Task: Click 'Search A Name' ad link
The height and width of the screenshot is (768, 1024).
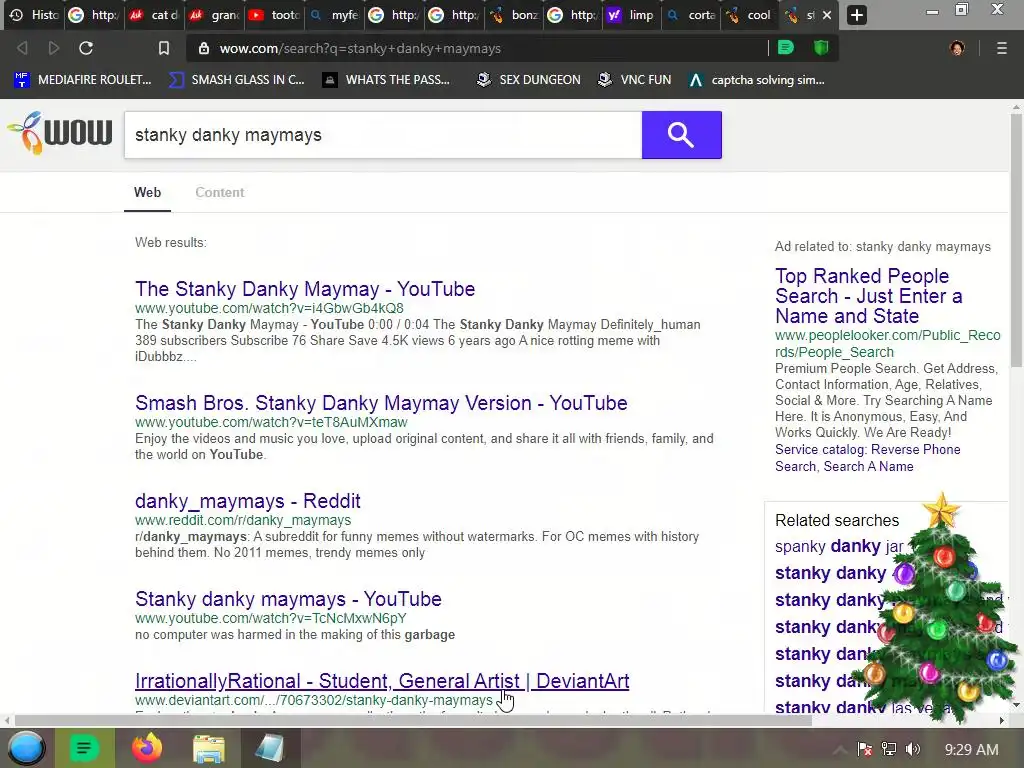Action: point(869,466)
